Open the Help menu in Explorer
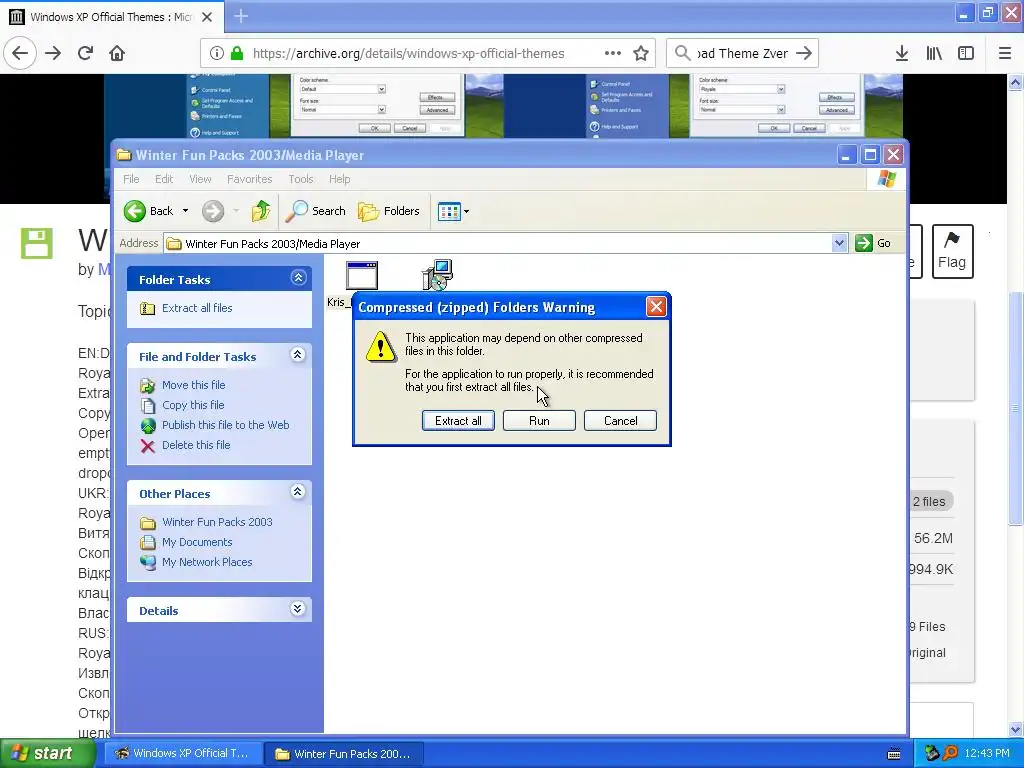This screenshot has height=768, width=1024. (x=340, y=179)
